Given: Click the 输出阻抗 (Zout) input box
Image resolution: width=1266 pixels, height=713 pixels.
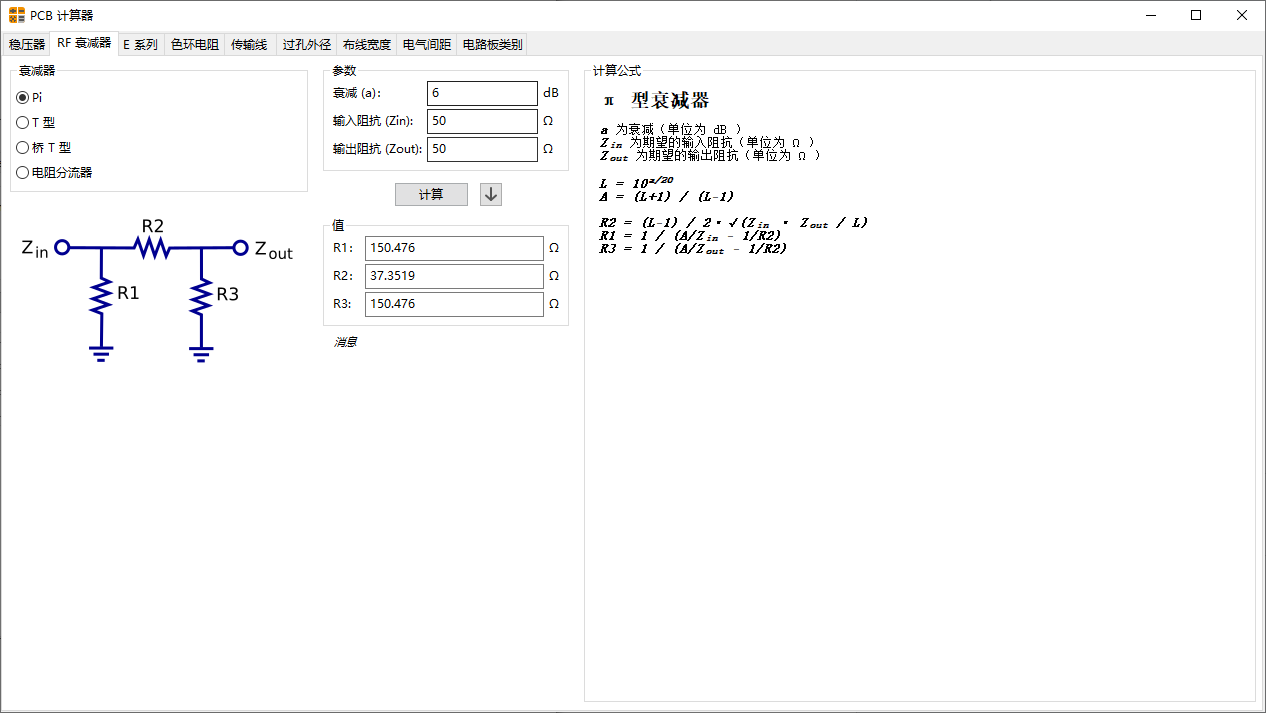Looking at the screenshot, I should click(481, 149).
